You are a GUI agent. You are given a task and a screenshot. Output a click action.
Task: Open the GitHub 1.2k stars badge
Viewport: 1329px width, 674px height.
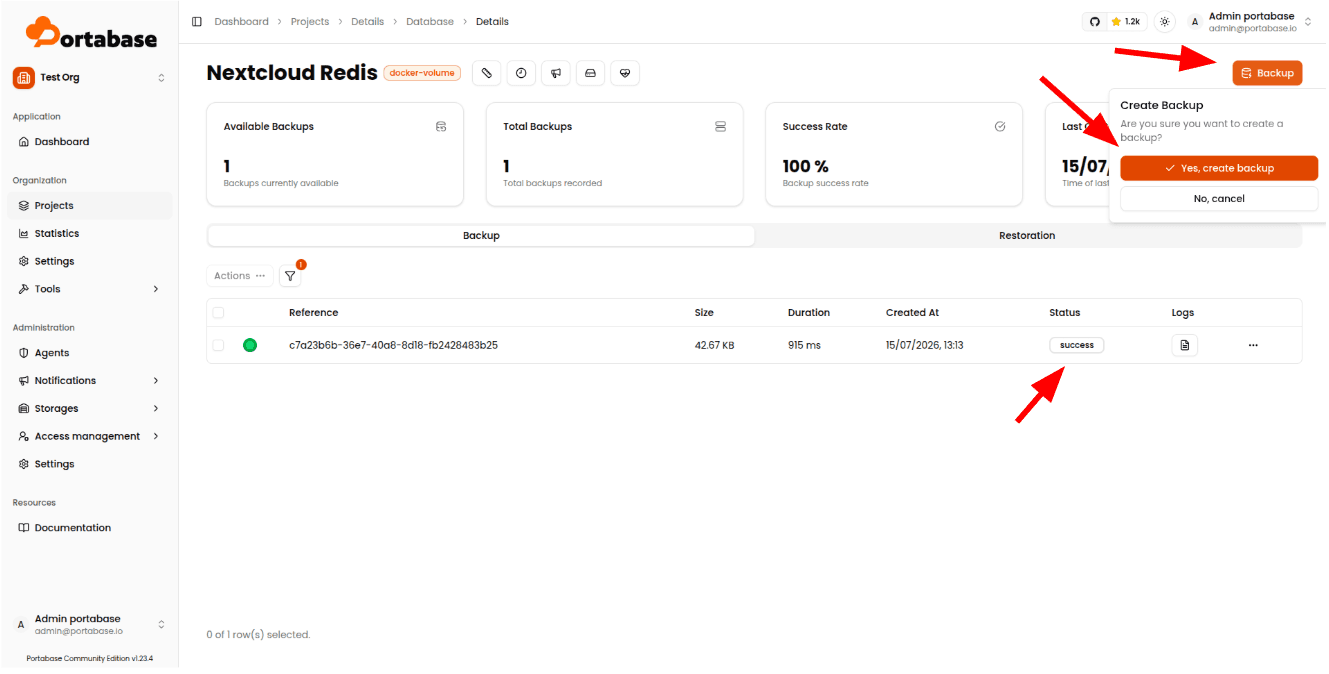1114,21
